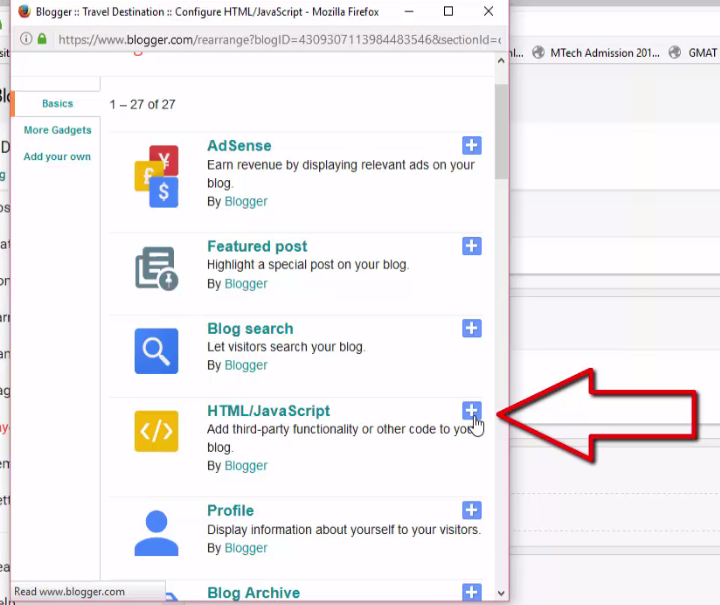The width and height of the screenshot is (720, 605).
Task: Minimize the Firefox popup window
Action: pyautogui.click(x=409, y=11)
